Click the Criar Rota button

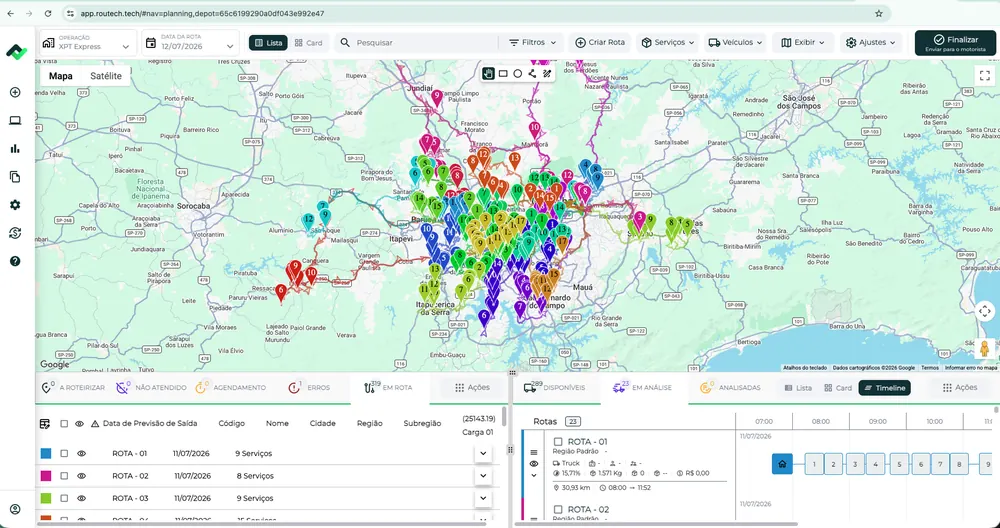point(599,43)
